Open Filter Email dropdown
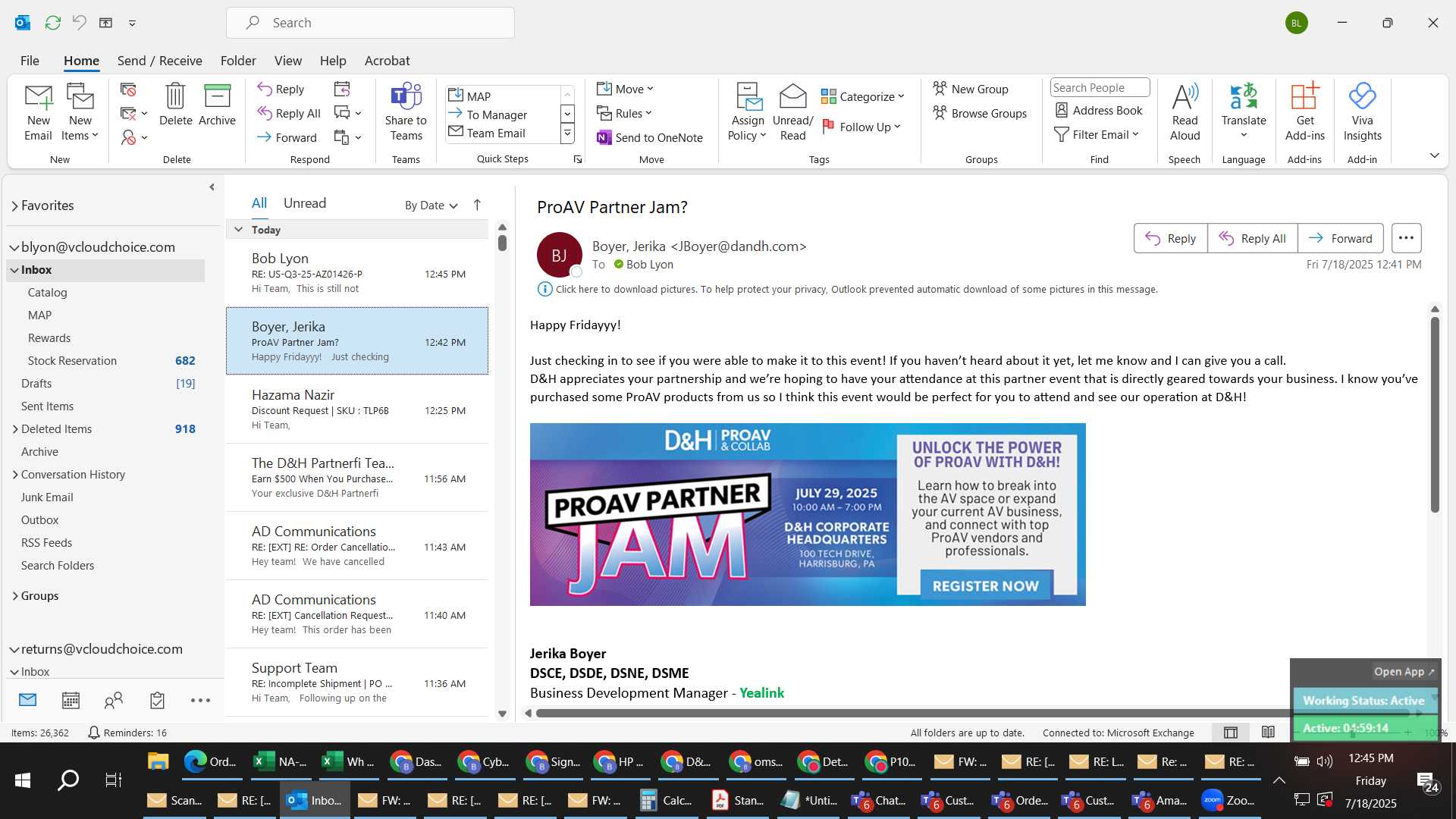 click(1097, 134)
